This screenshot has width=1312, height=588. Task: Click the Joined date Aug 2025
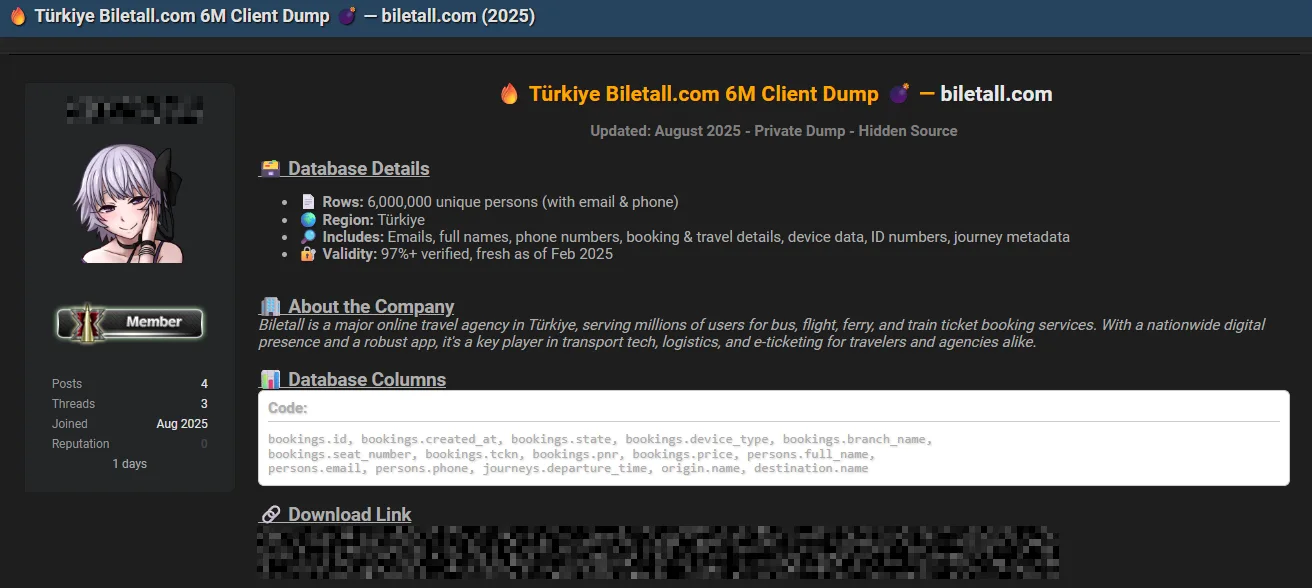coord(182,424)
